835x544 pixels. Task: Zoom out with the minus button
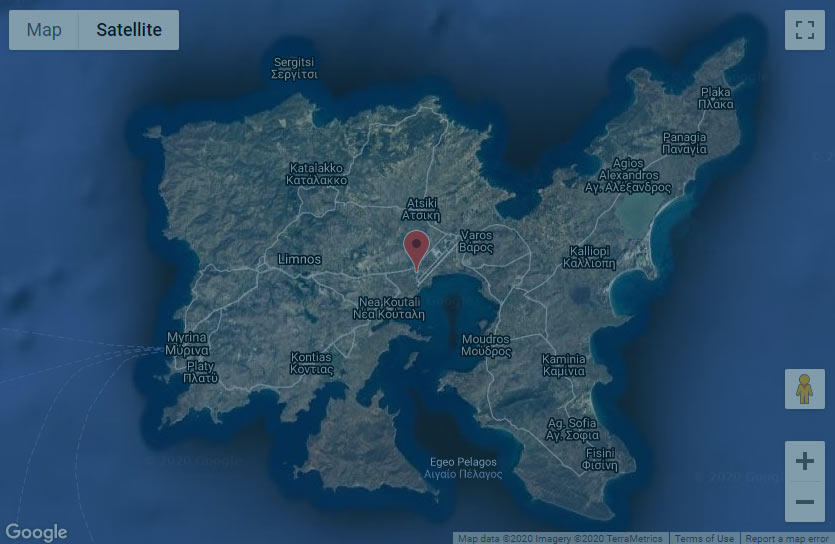click(x=805, y=502)
